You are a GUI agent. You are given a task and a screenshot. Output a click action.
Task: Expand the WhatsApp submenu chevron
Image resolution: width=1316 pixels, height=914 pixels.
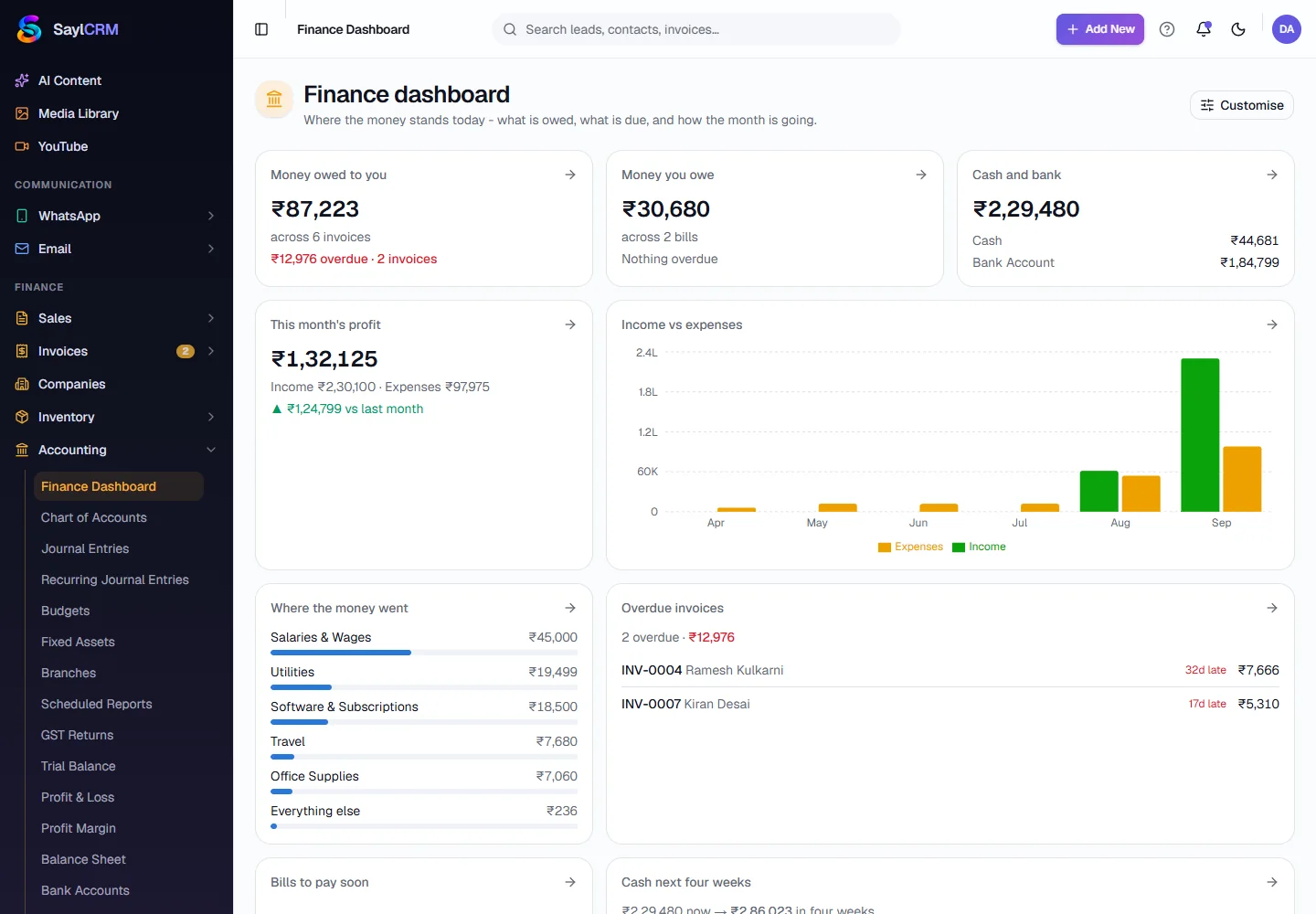211,216
